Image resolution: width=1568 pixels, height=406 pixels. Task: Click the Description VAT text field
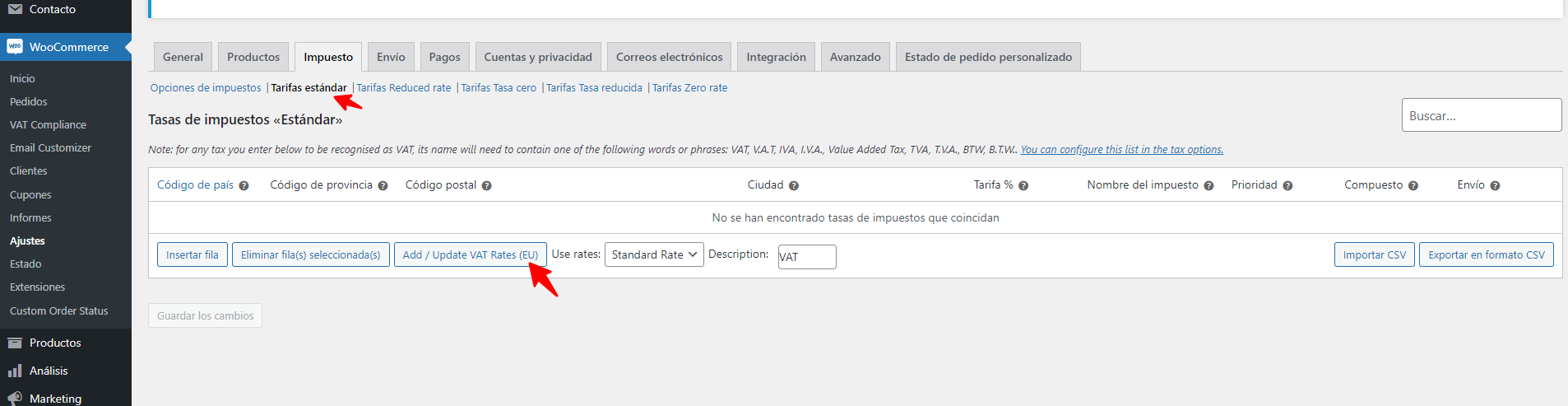tap(807, 257)
